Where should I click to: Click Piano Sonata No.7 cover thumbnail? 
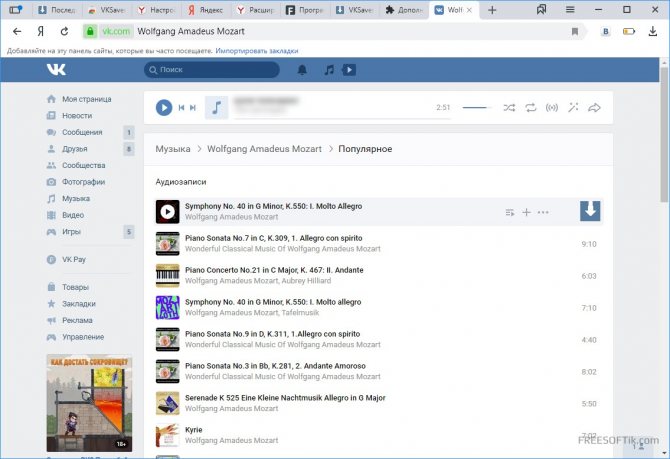(168, 244)
